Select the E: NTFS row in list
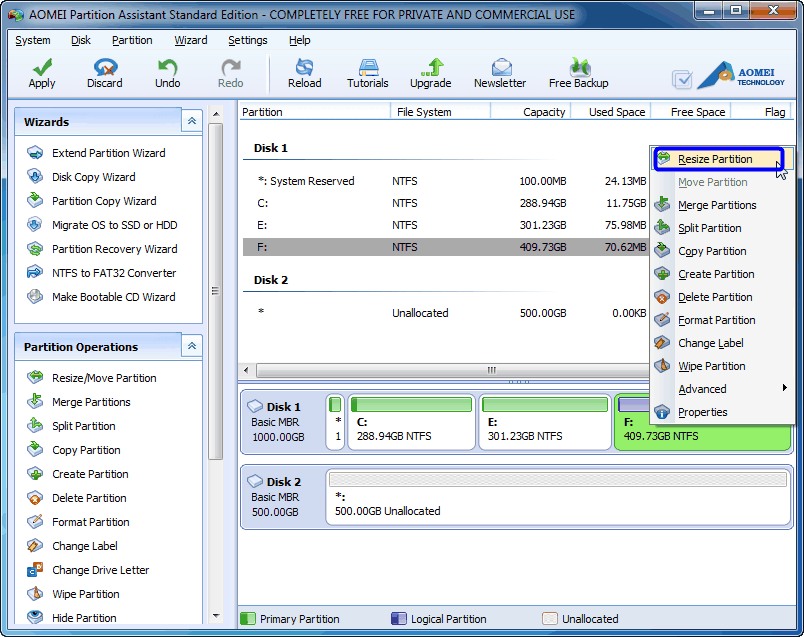Viewport: 804px width, 637px height. pos(446,225)
